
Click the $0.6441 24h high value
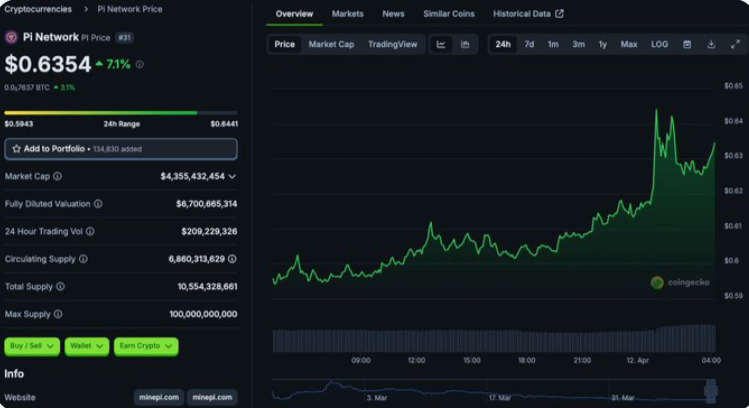pyautogui.click(x=224, y=124)
